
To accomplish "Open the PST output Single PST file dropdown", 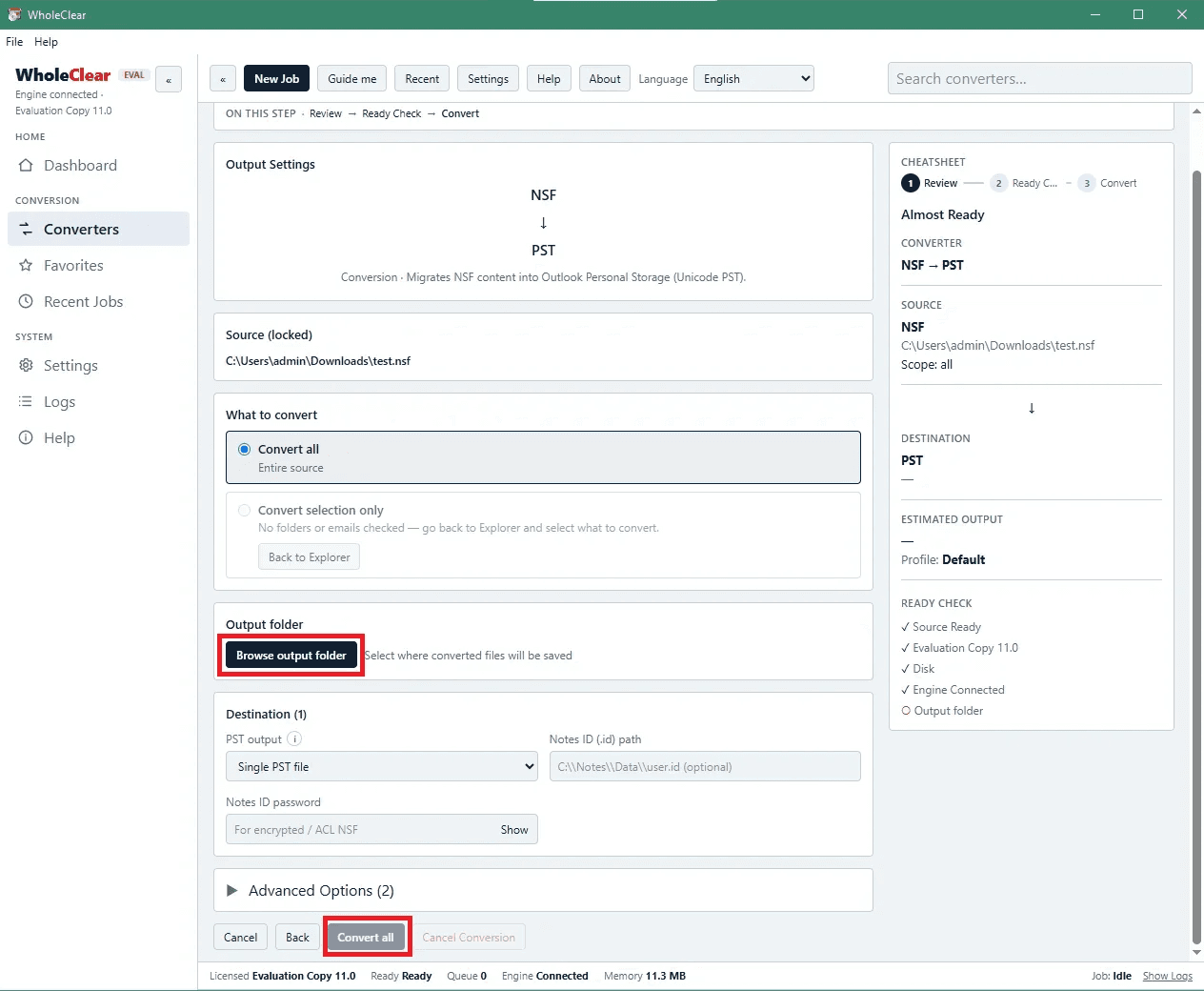I will click(x=382, y=767).
